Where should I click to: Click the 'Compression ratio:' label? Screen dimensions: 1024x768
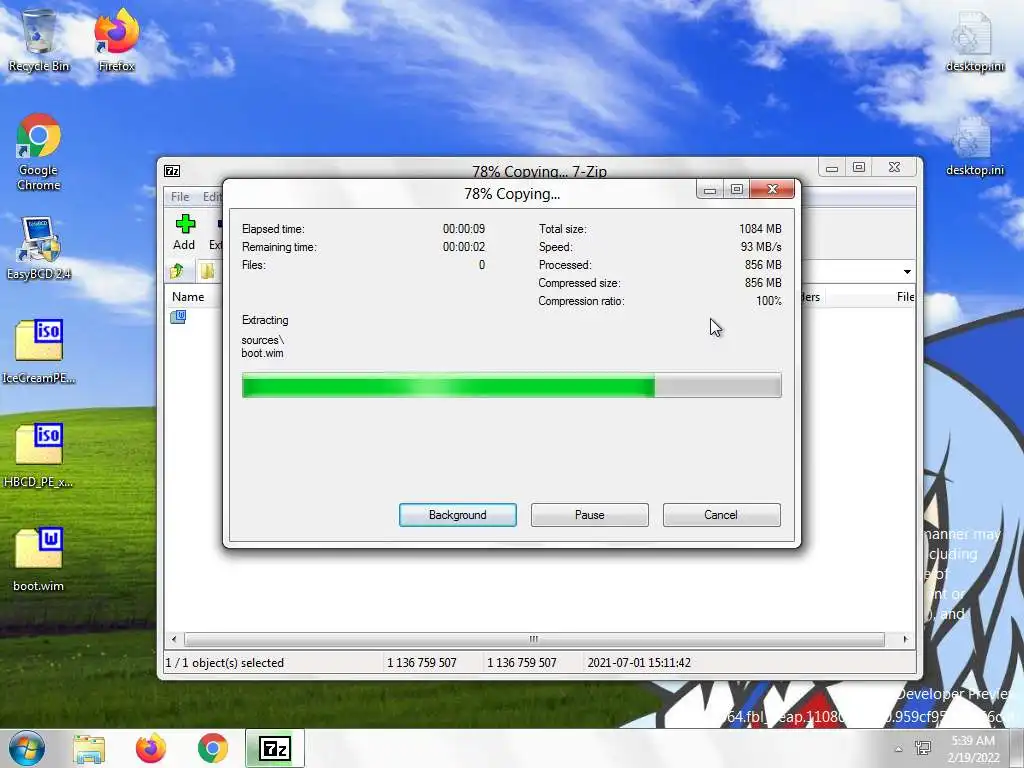pos(581,301)
